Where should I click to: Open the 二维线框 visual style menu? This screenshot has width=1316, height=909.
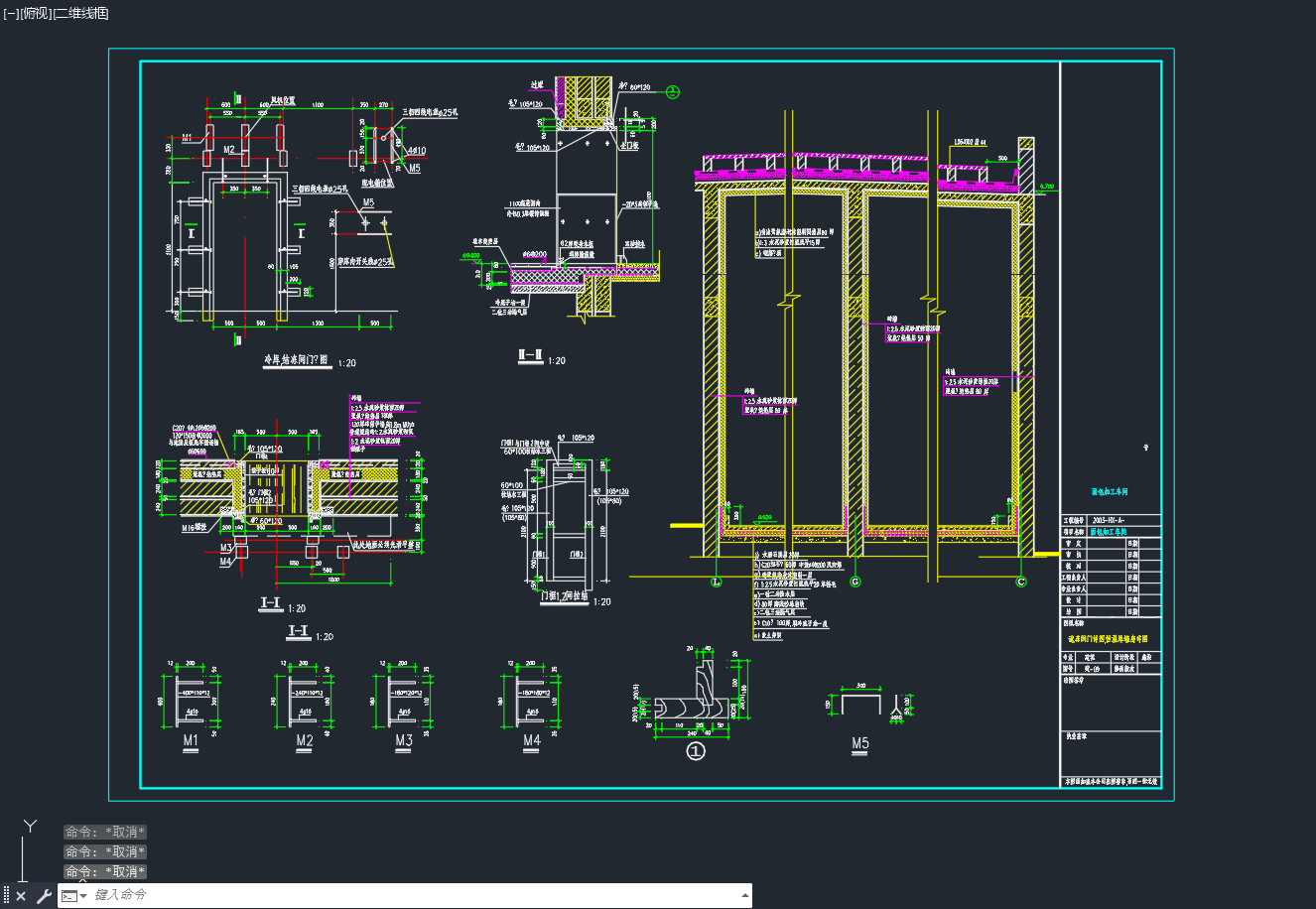80,13
